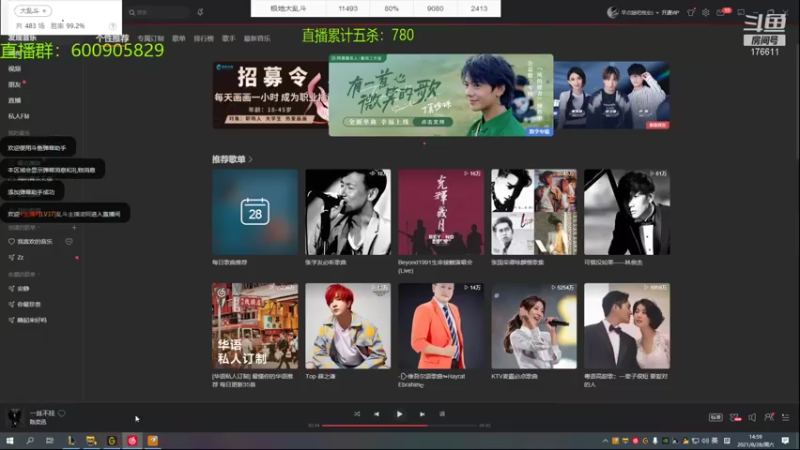Screen dimensions: 800x450
Task: Click the volume speaker icon
Action: click(x=752, y=417)
